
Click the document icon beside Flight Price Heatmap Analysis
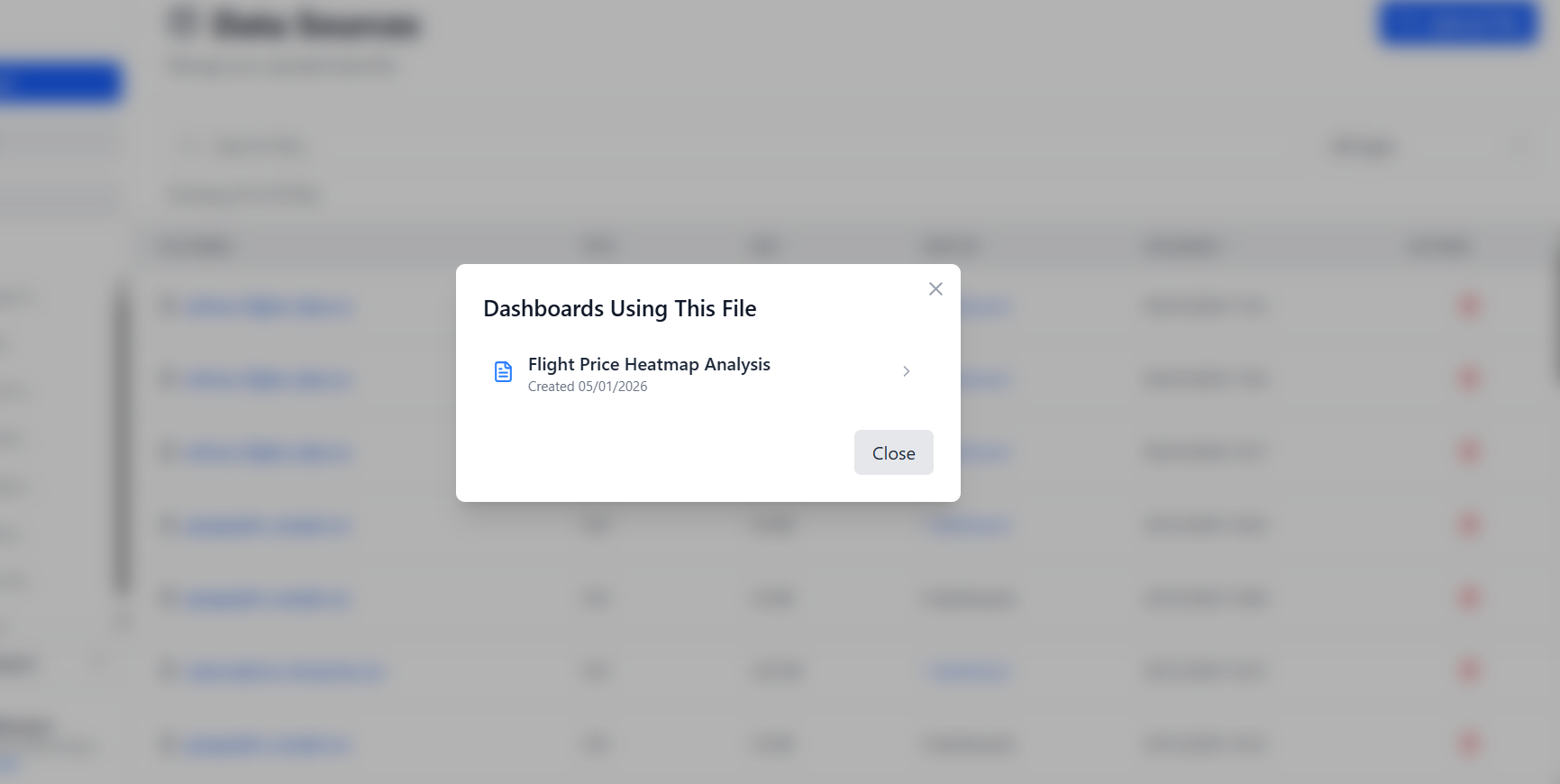click(x=504, y=371)
